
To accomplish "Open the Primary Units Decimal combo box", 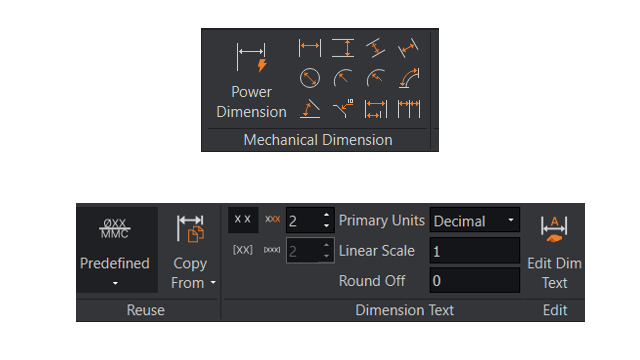I will [x=474, y=220].
